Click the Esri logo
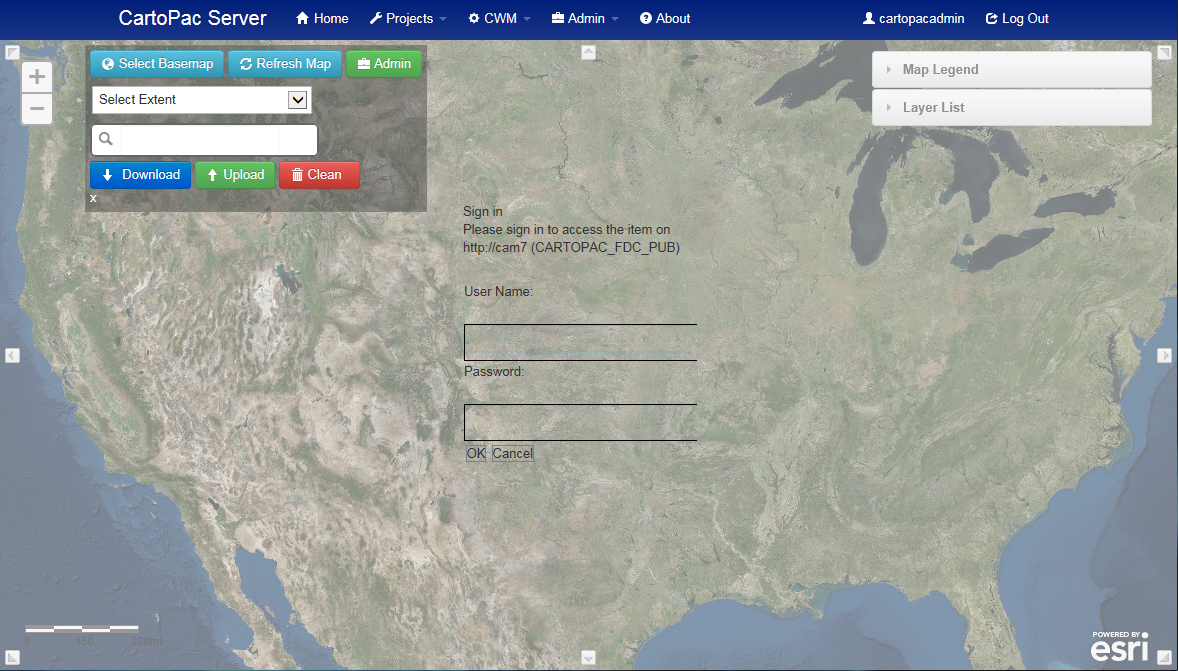Image resolution: width=1178 pixels, height=671 pixels. pos(1118,648)
